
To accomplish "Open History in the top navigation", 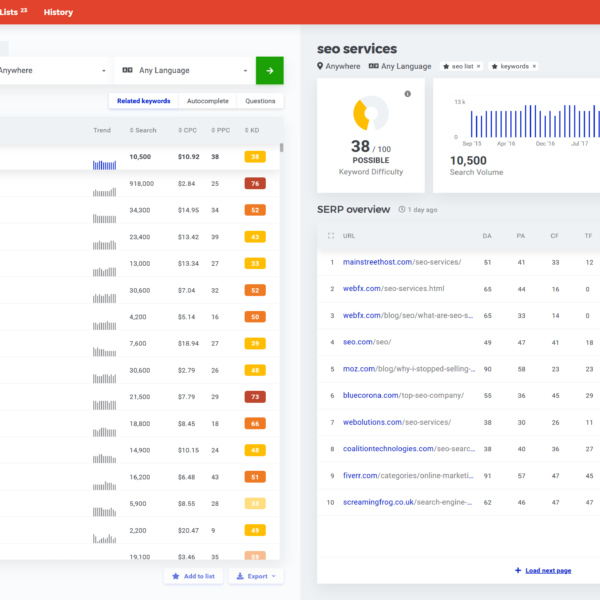I will [58, 12].
